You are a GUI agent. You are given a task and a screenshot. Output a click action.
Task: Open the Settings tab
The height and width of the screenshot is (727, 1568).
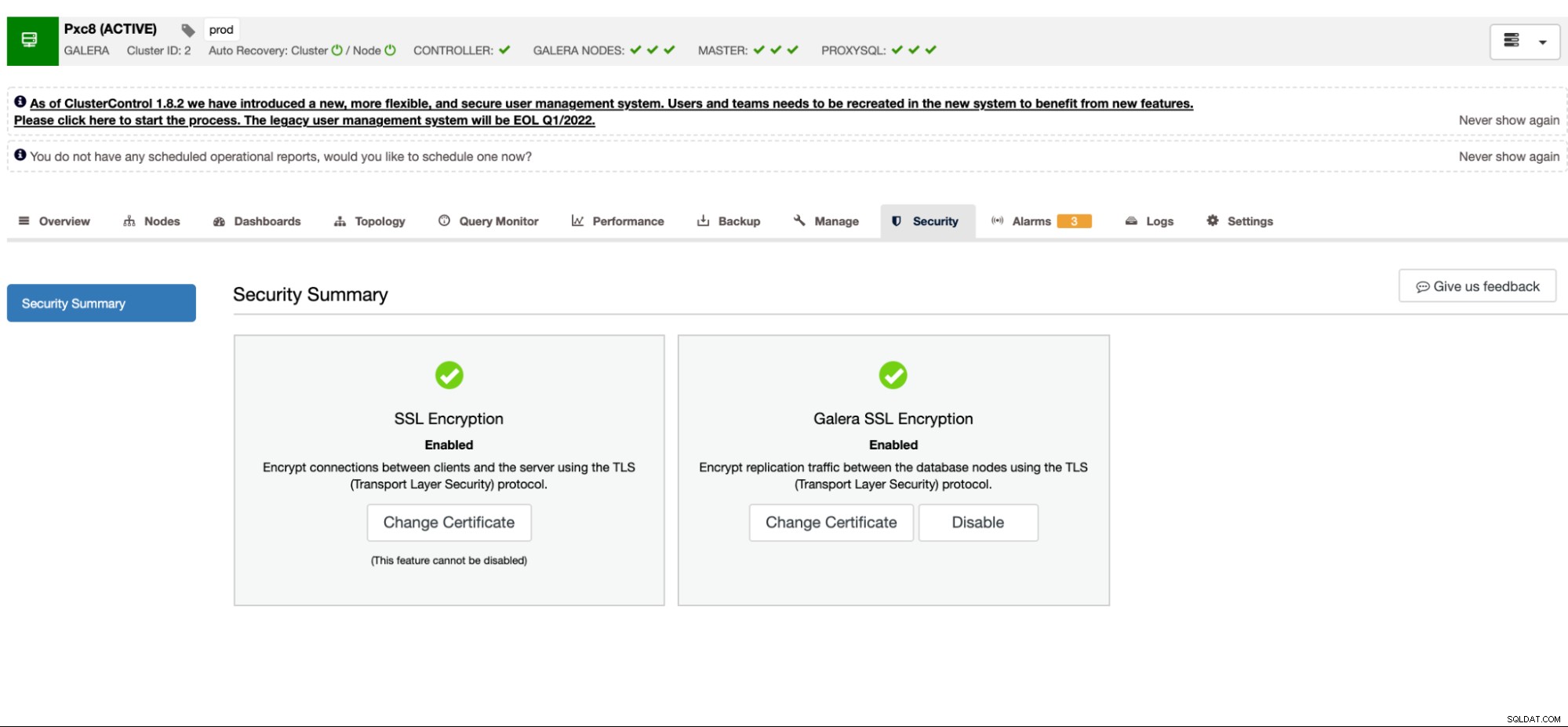pos(1240,221)
